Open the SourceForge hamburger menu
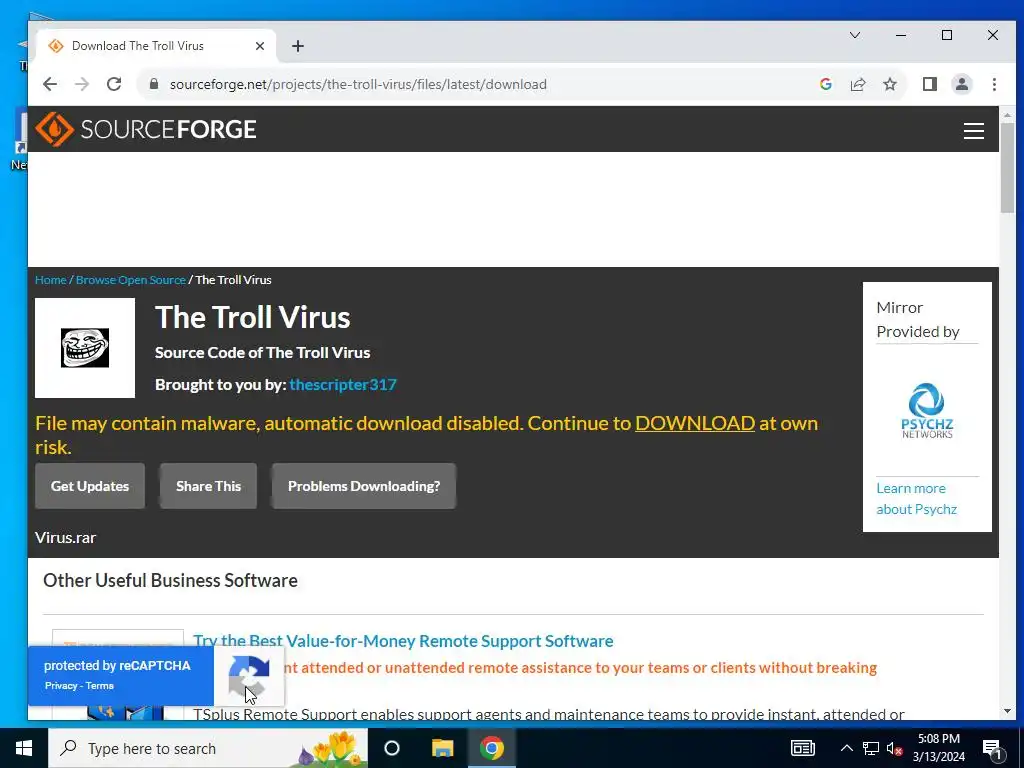 coord(974,131)
